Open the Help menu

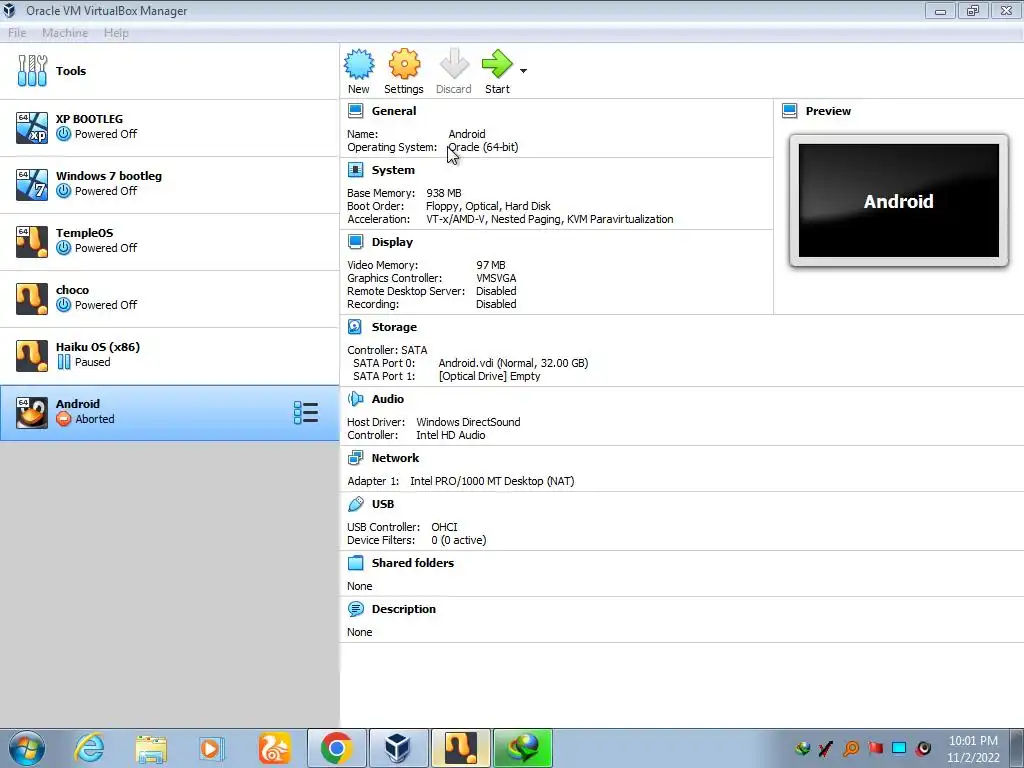(x=116, y=33)
